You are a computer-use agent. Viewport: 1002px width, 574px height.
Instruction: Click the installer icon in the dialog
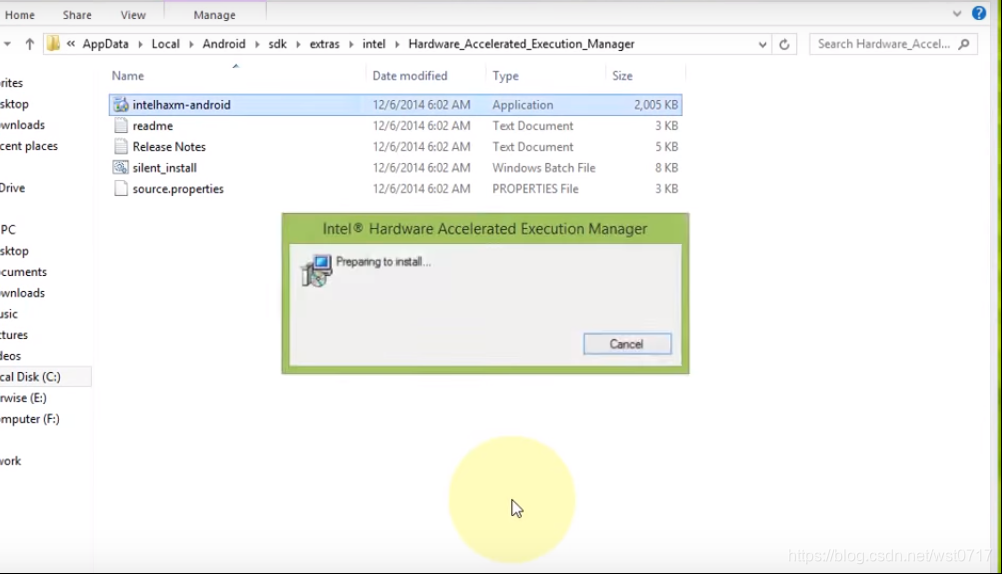click(x=317, y=270)
